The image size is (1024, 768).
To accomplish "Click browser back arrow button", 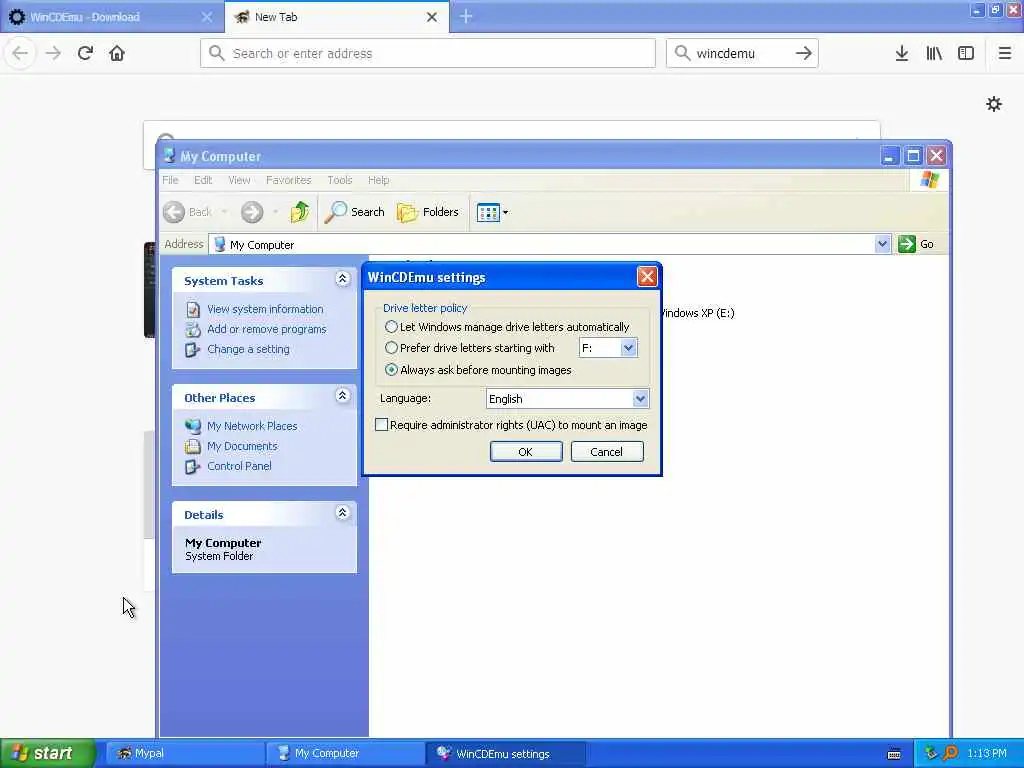I will click(20, 53).
